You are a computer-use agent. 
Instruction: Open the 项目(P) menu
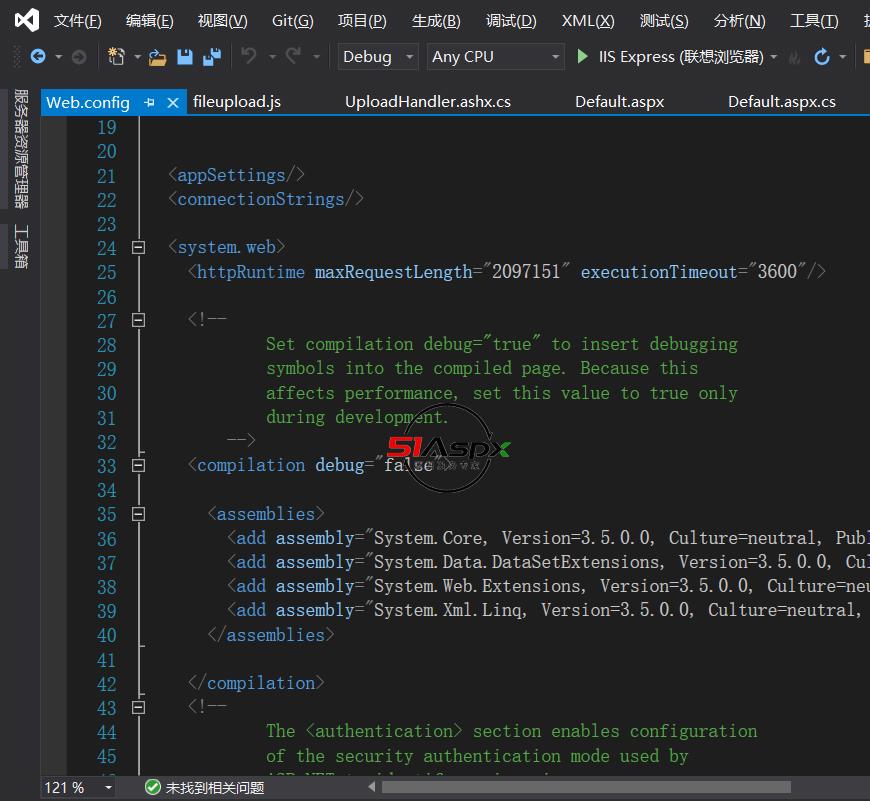coord(362,21)
